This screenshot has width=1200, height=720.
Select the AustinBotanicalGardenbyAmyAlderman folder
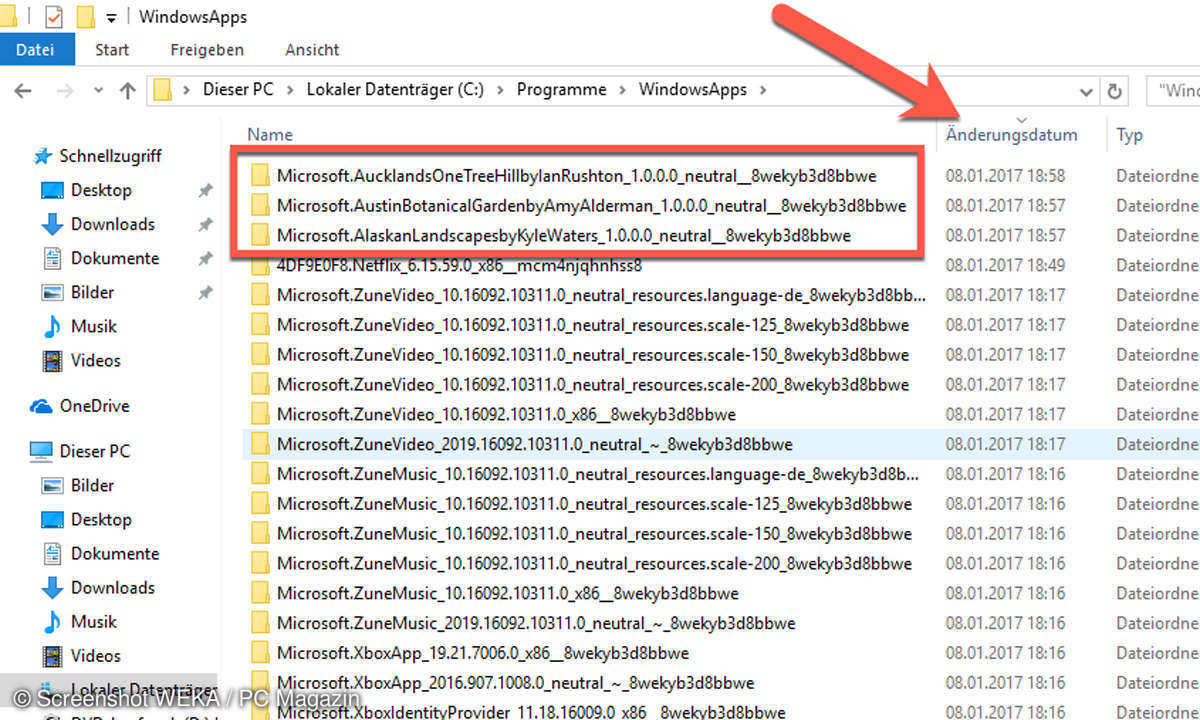(x=591, y=205)
